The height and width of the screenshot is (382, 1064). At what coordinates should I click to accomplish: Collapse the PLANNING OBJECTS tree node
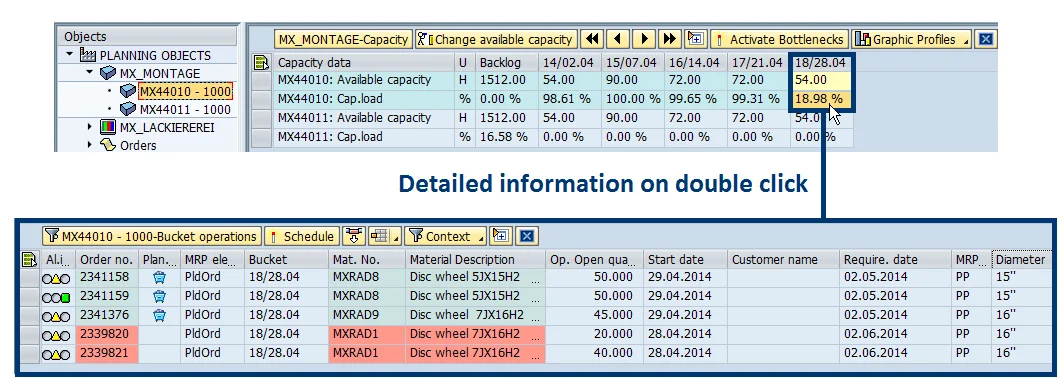click(69, 54)
